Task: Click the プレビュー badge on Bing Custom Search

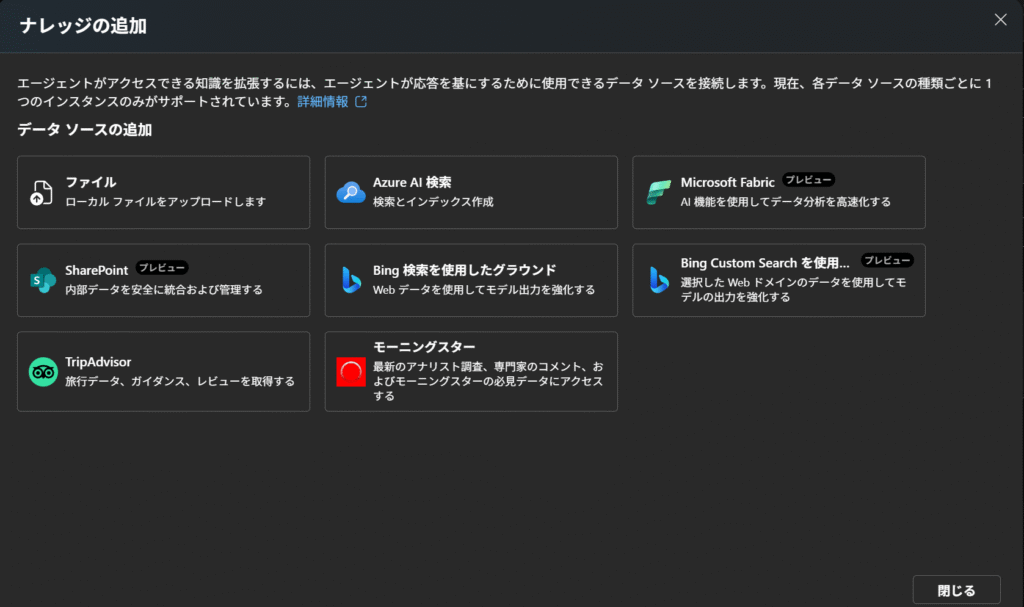Action: (887, 260)
